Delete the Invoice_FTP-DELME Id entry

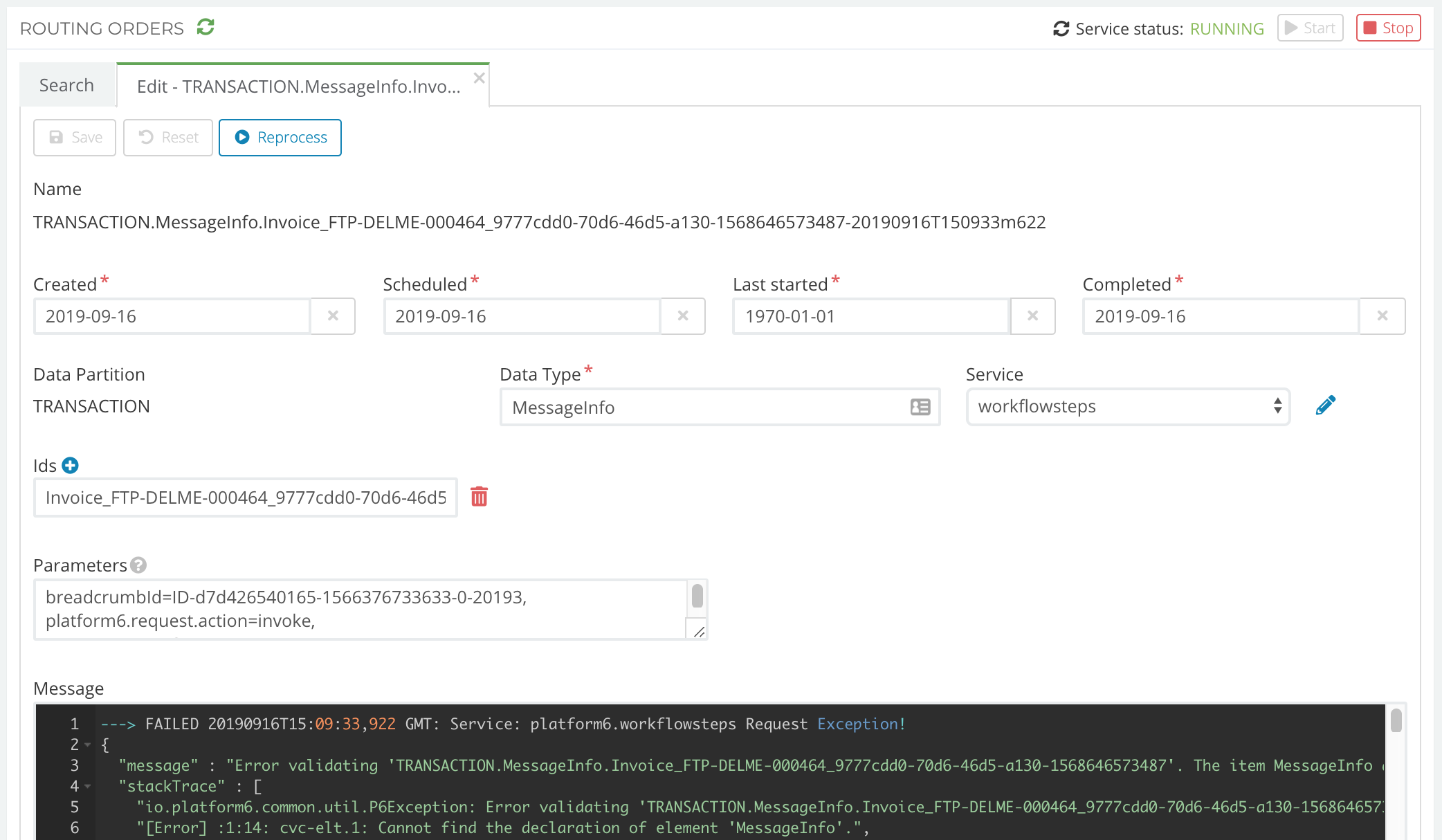[480, 497]
